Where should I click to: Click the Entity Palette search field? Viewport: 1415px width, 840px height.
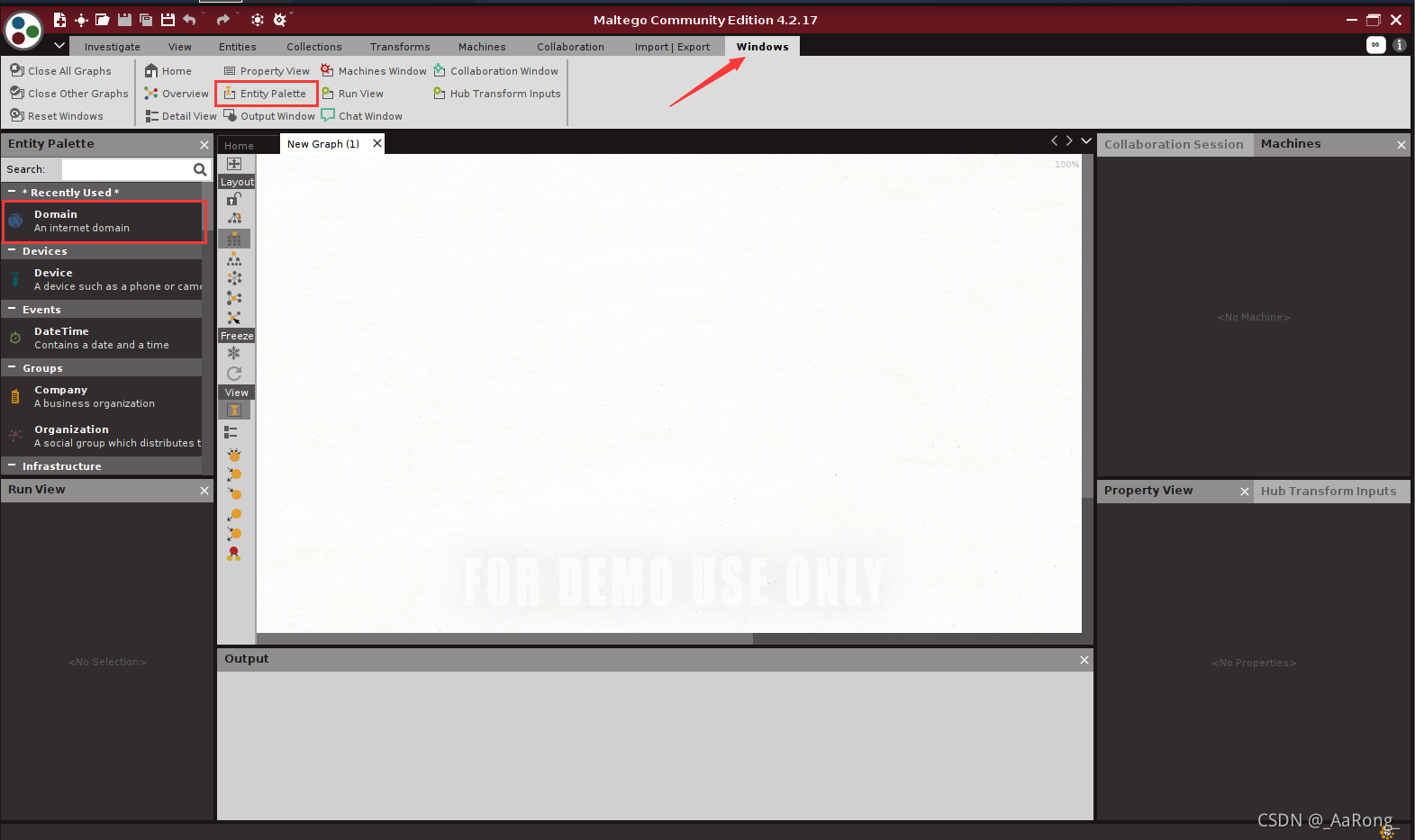pyautogui.click(x=127, y=169)
